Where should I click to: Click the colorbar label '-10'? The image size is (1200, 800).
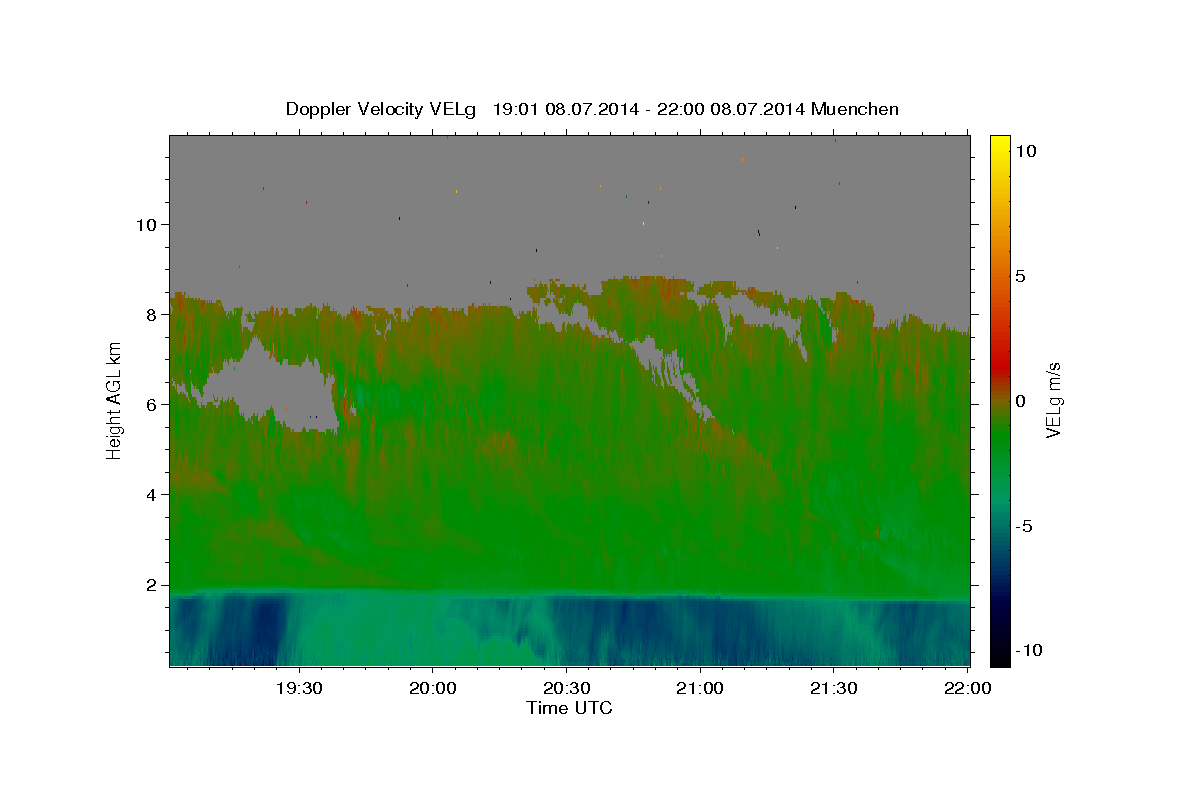point(1028,651)
